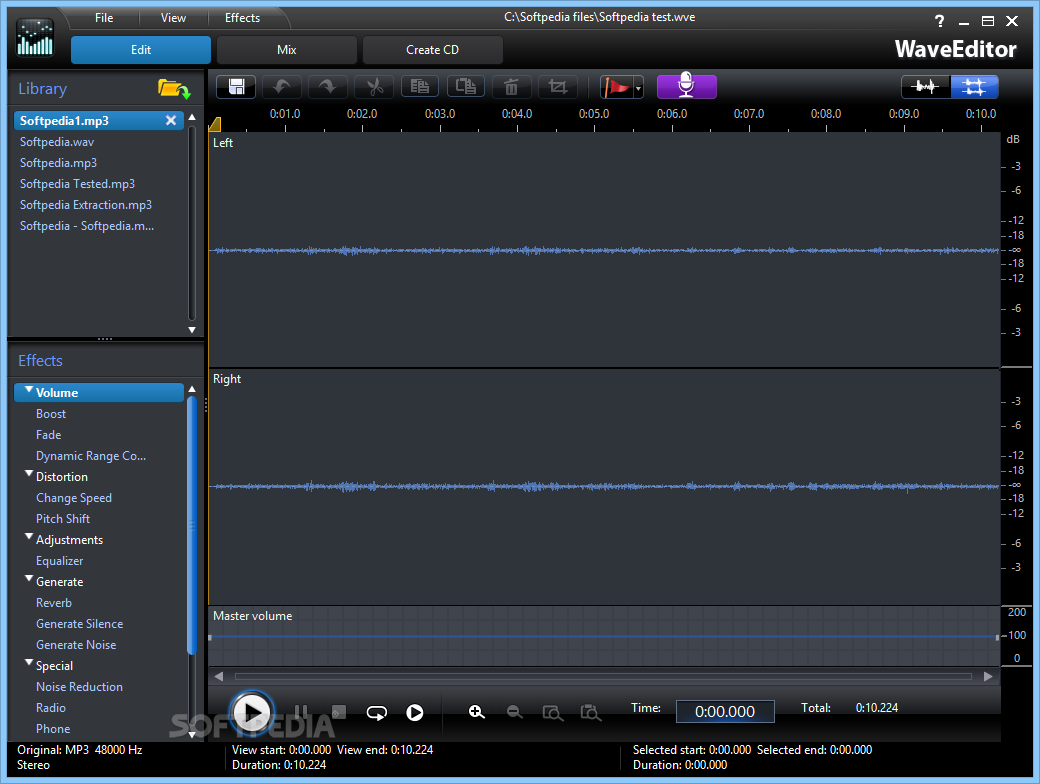Click the Paste icon in toolbar
Screen dimensions: 1040x784
(466, 87)
